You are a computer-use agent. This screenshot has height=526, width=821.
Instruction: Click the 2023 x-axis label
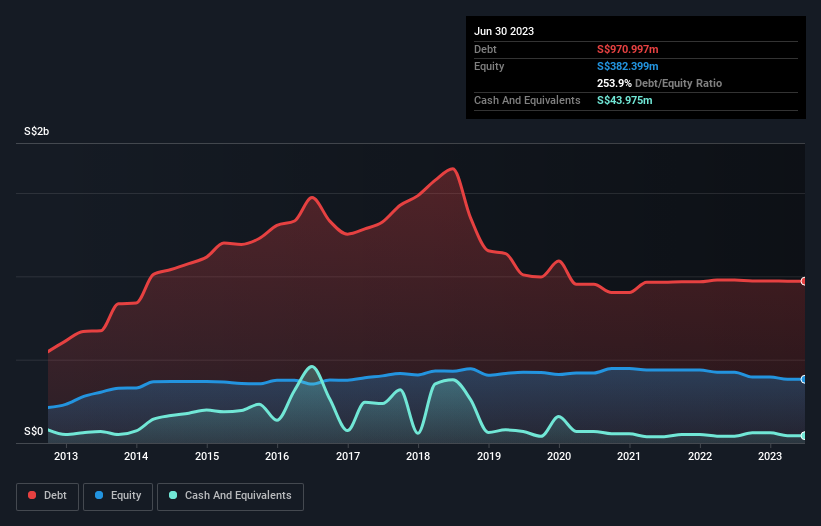pos(770,456)
